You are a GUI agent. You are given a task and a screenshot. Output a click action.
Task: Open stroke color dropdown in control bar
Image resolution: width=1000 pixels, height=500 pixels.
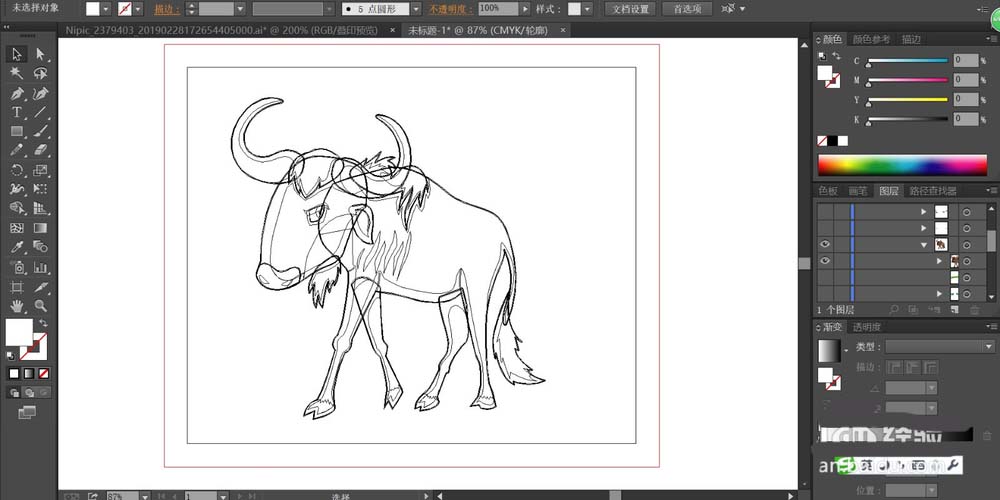138,9
